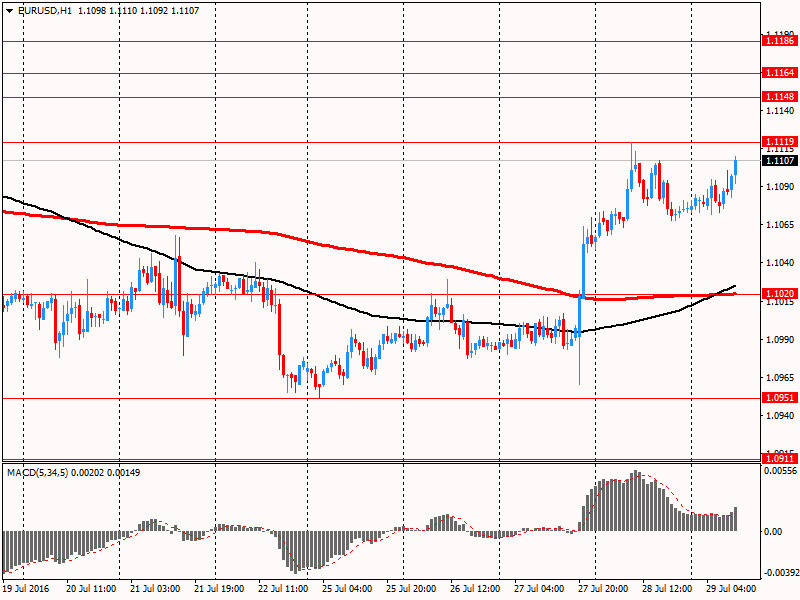Click the current price 1.1107 label

pos(779,161)
